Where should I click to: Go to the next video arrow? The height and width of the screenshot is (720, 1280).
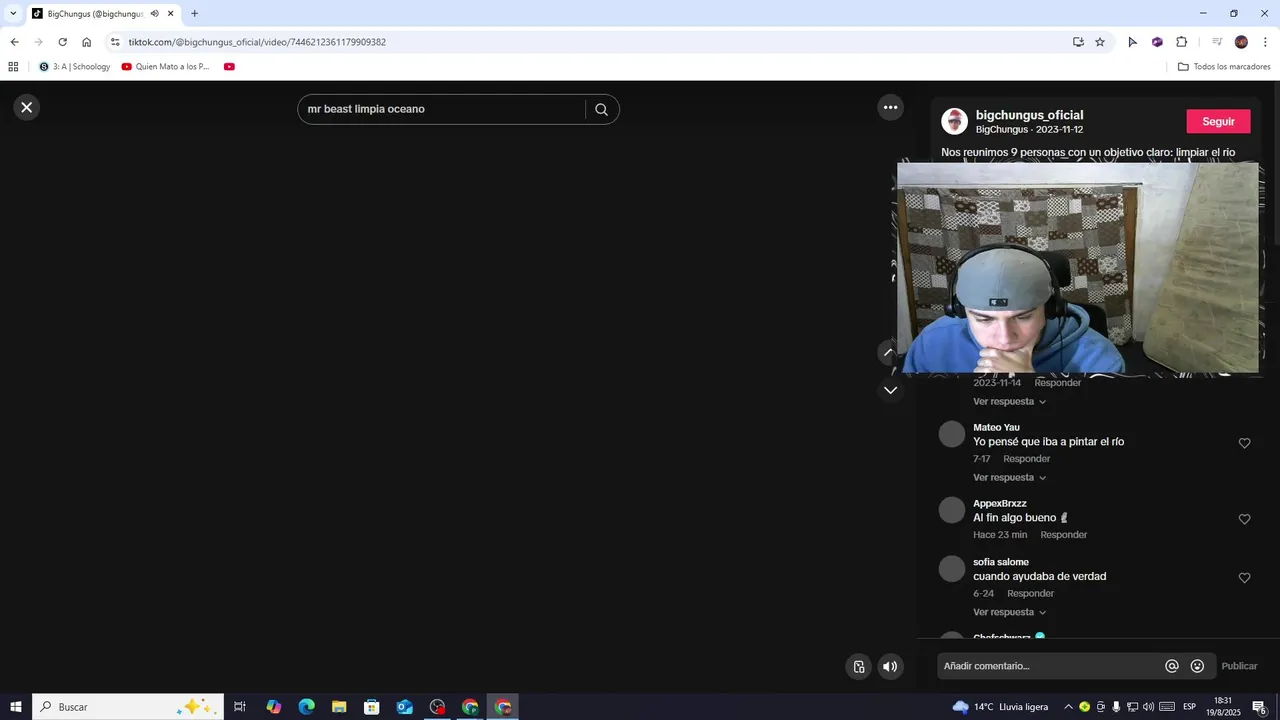(x=890, y=390)
